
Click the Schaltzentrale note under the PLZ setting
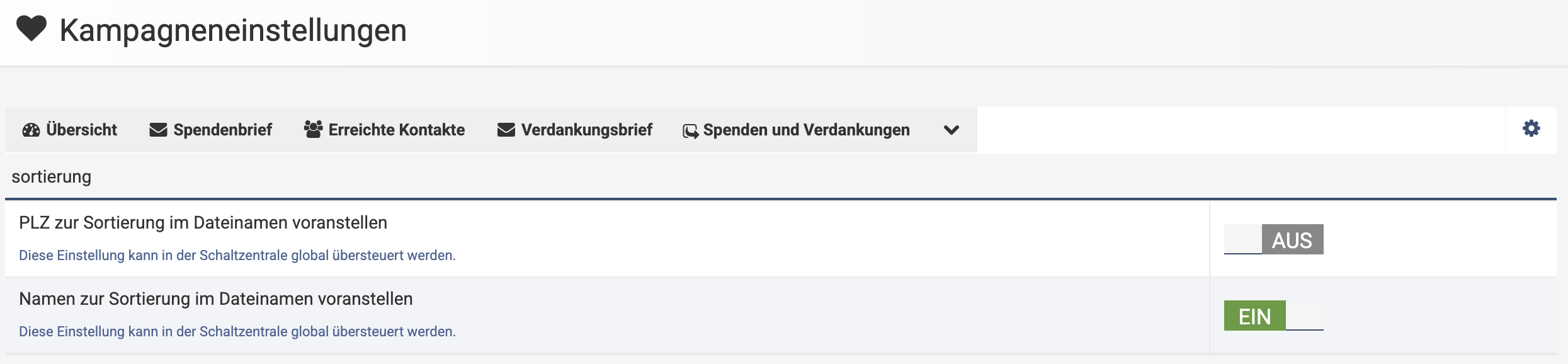[237, 255]
